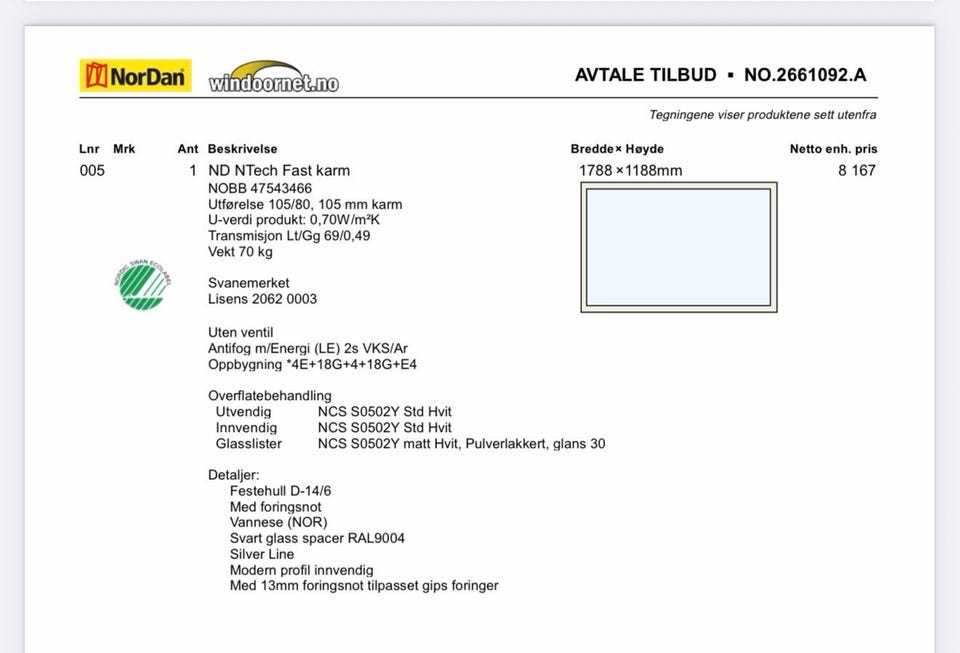The width and height of the screenshot is (960, 653).
Task: Click the note 'Tegningene viser produktene sett utenfra'
Action: (763, 114)
